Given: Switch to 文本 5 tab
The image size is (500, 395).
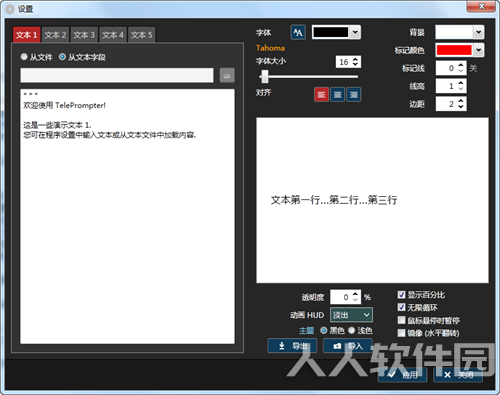Looking at the screenshot, I should (x=141, y=35).
